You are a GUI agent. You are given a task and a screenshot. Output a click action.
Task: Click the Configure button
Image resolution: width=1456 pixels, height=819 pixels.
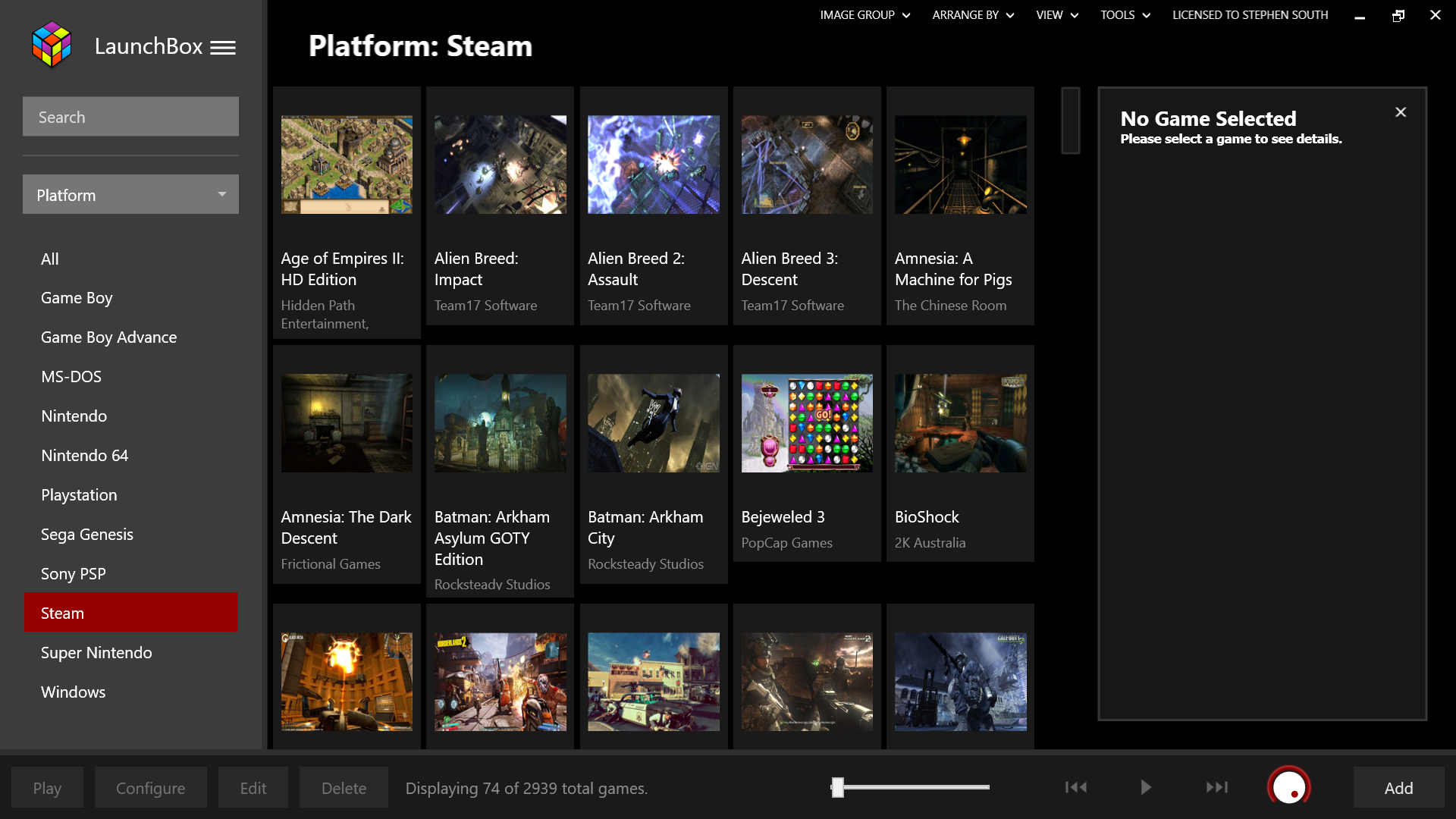tap(150, 787)
